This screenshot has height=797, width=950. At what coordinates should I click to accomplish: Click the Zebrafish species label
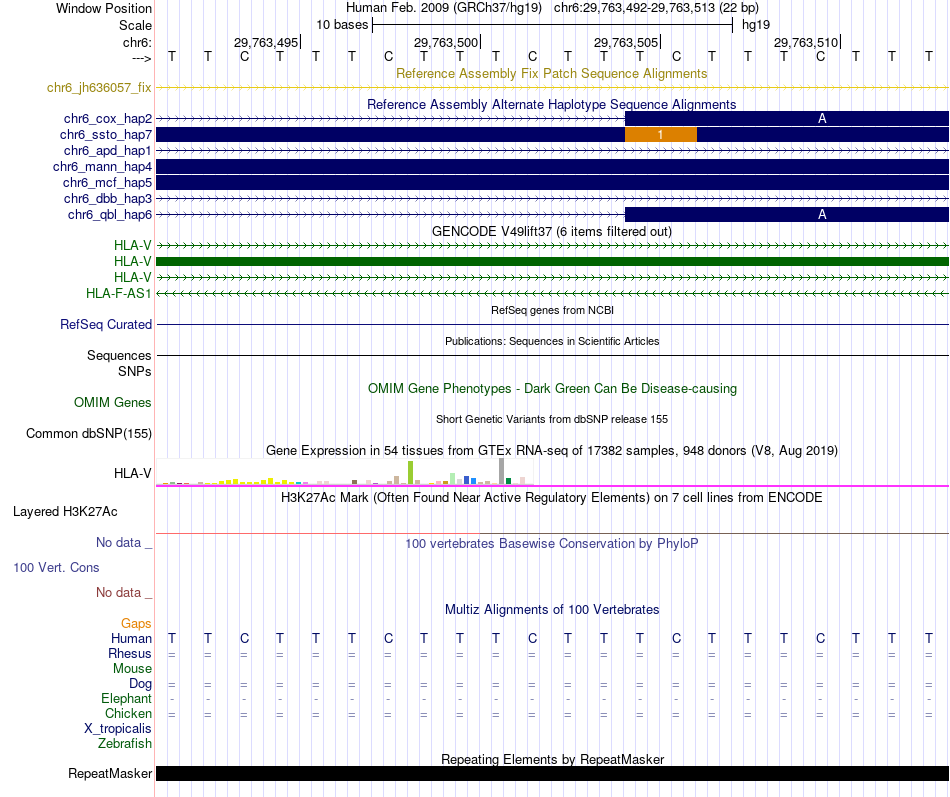click(125, 743)
